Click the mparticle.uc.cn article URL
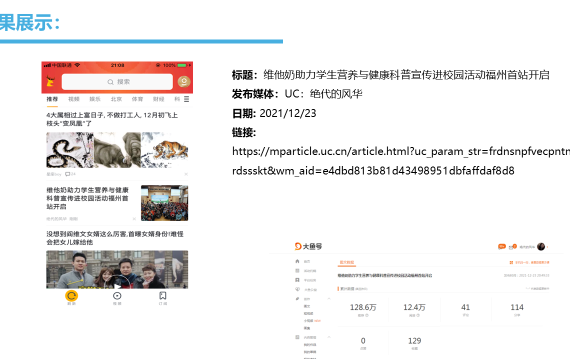This screenshot has width=570, height=360. click(401, 161)
